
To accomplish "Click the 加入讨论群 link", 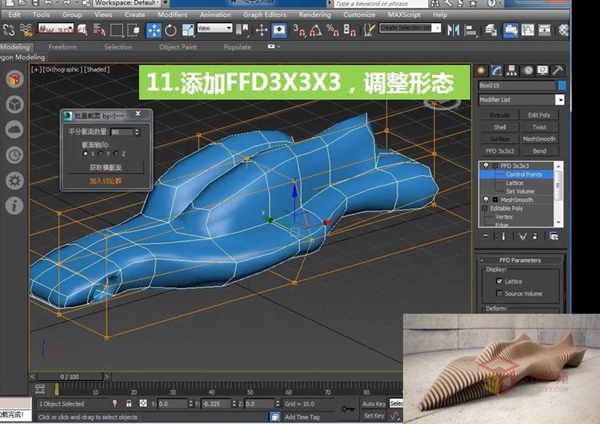I will click(x=105, y=181).
